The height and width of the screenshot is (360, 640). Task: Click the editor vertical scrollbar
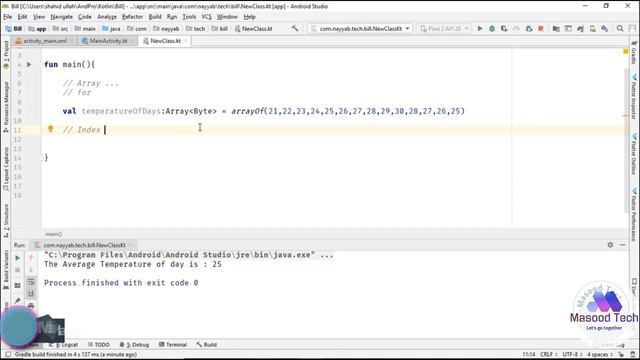[x=626, y=140]
